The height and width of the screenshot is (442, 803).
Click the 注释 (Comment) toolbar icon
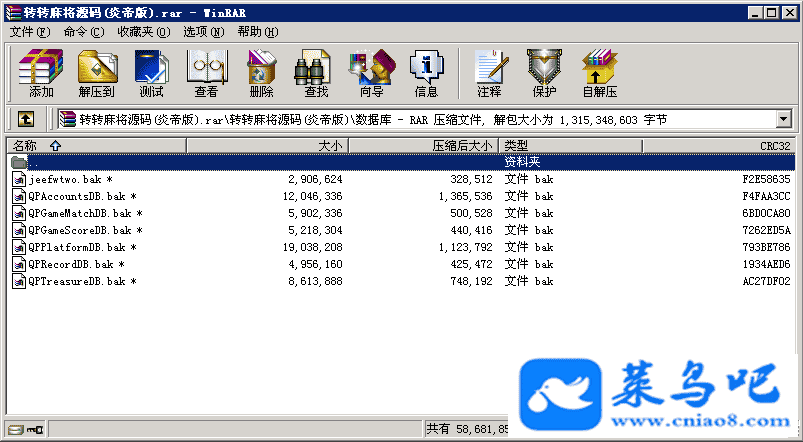click(489, 73)
